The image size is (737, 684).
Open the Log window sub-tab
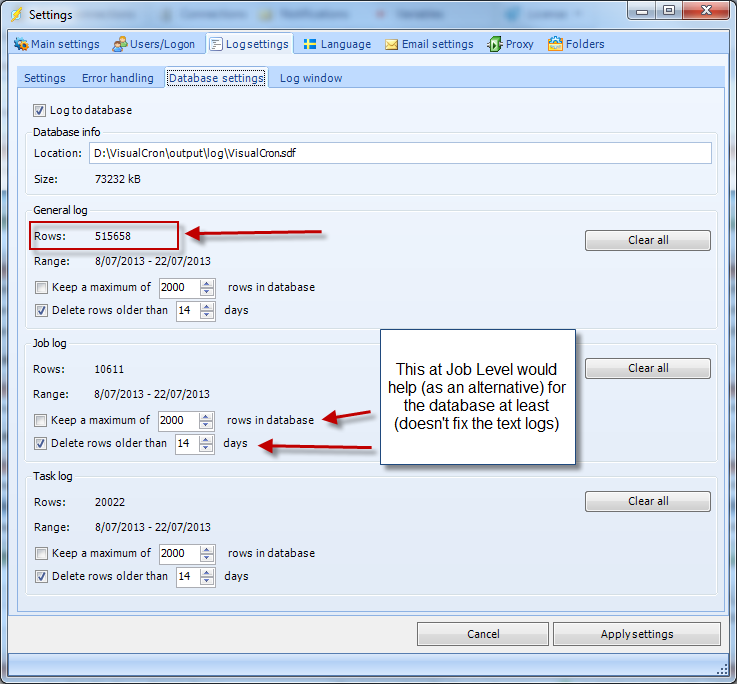coord(310,78)
